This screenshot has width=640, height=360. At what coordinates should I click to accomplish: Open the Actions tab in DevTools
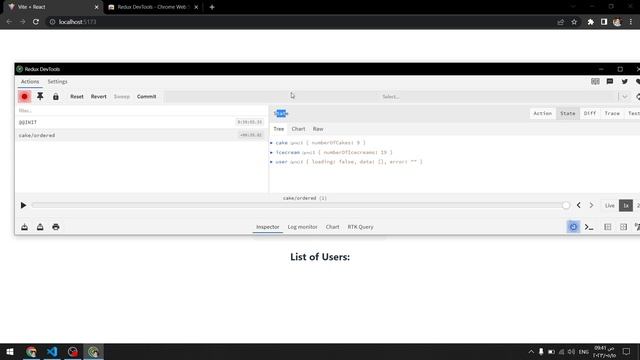click(30, 82)
